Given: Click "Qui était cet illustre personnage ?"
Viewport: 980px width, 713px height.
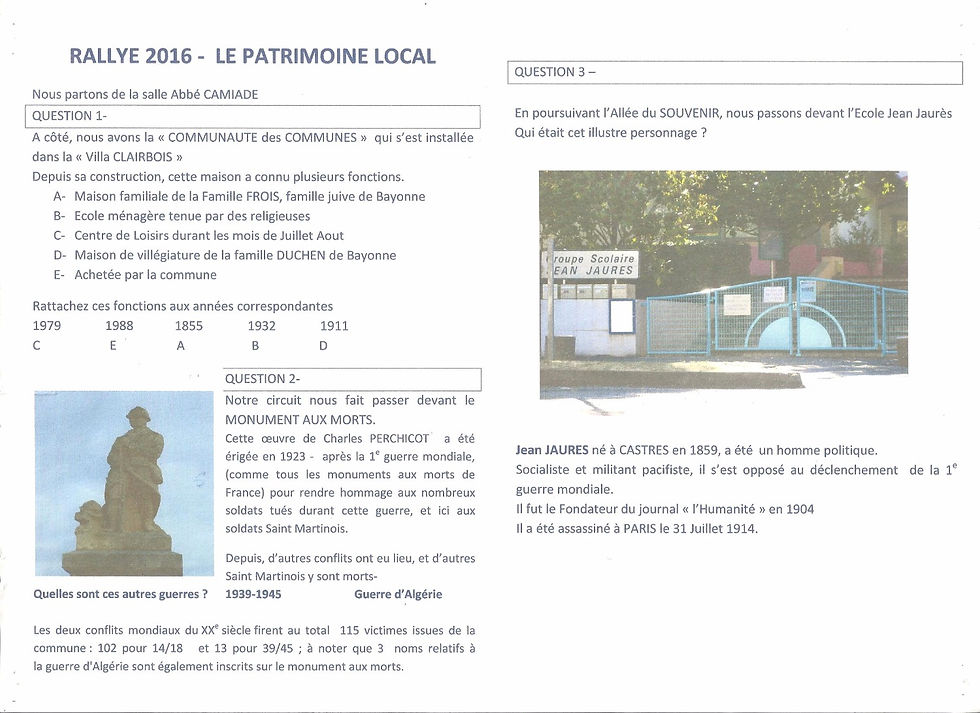Looking at the screenshot, I should coord(611,133).
